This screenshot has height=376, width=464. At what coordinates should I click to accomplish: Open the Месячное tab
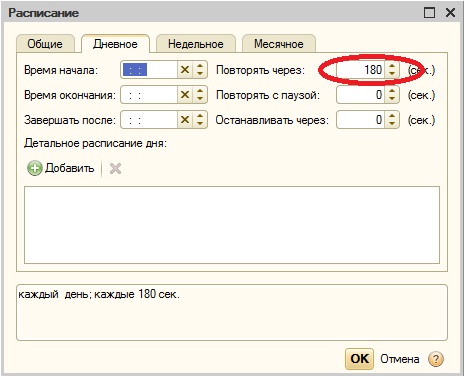pos(279,44)
